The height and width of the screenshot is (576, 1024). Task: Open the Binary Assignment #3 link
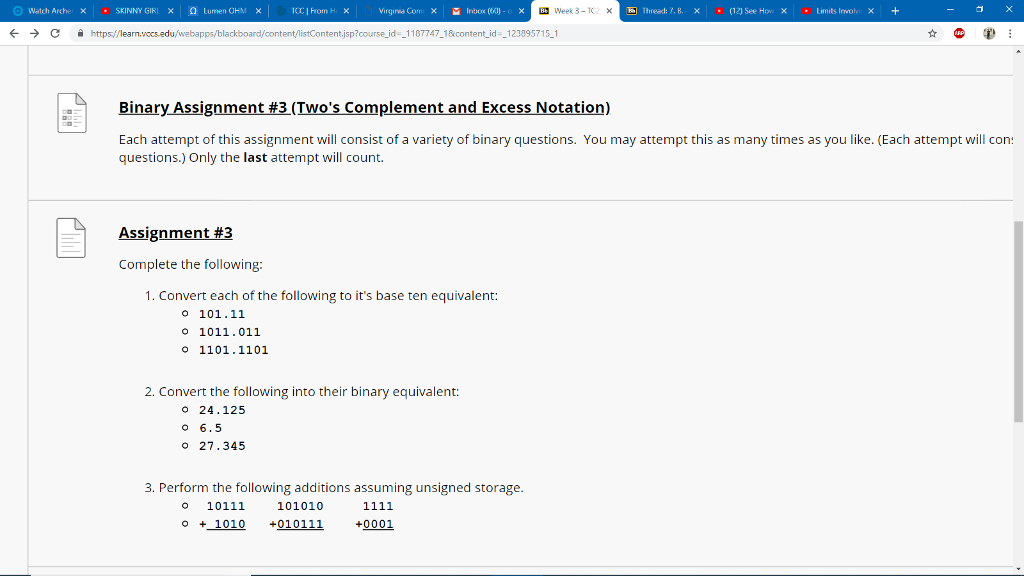364,107
